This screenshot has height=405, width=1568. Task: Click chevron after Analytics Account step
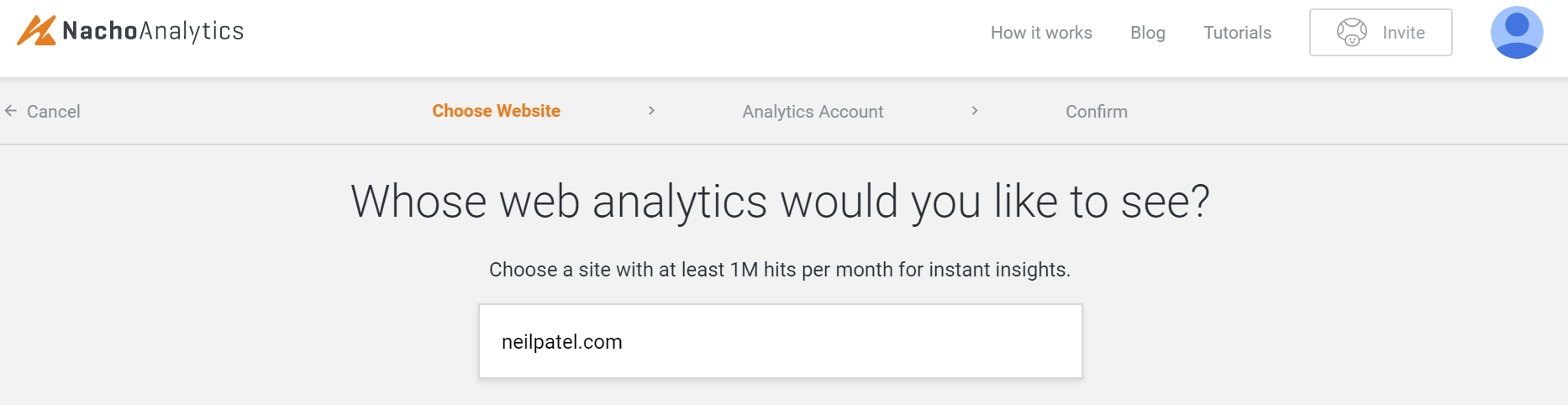pos(975,111)
